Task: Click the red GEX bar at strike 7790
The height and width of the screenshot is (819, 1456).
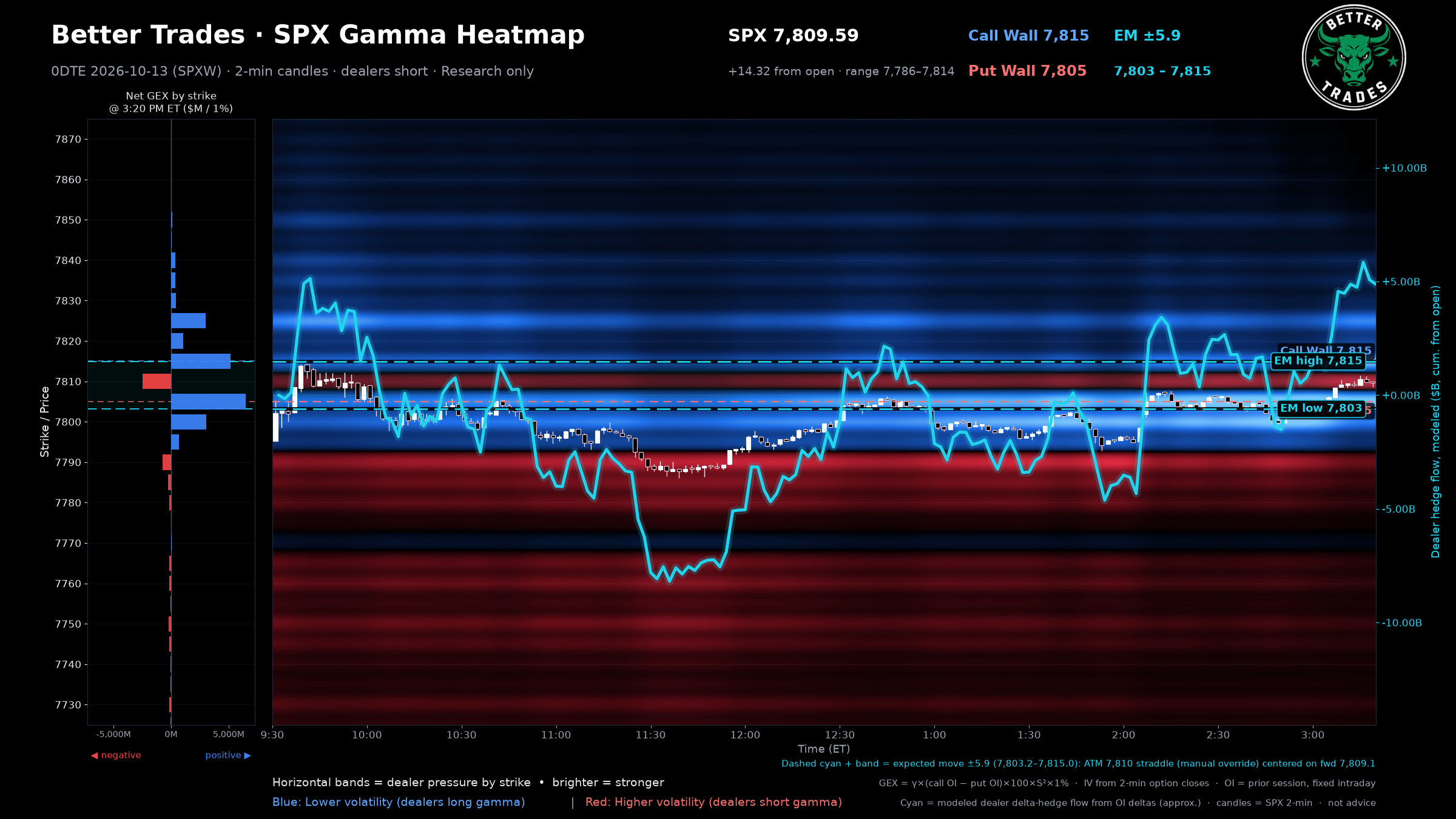Action: (x=167, y=462)
